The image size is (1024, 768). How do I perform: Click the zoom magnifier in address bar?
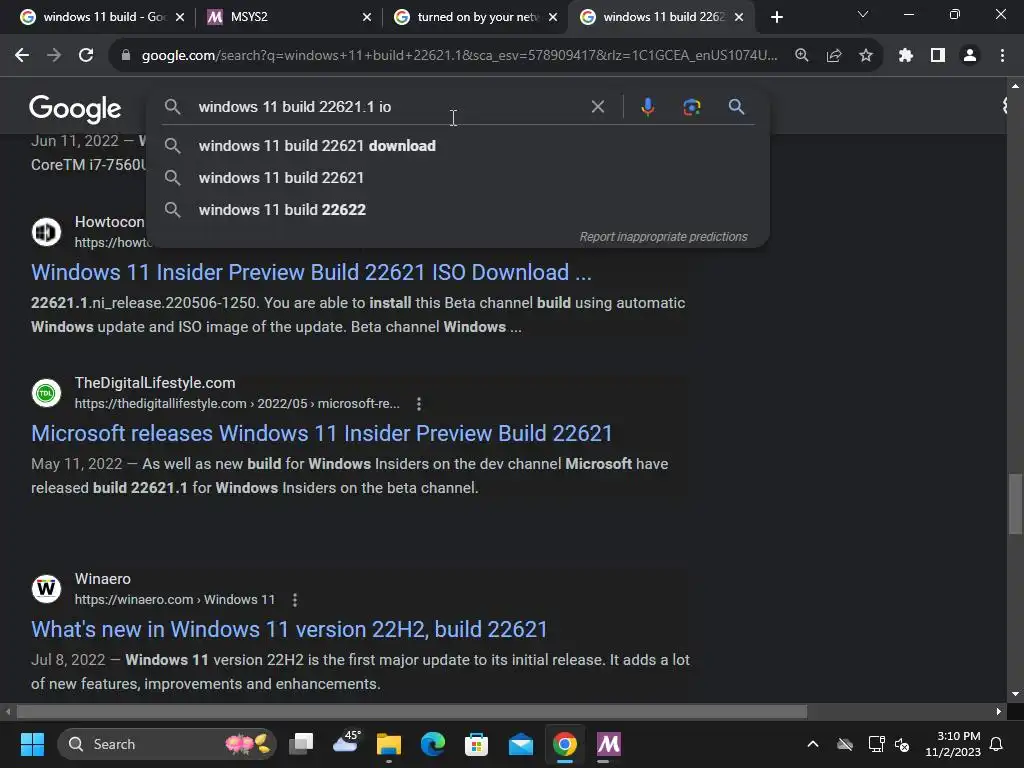802,56
